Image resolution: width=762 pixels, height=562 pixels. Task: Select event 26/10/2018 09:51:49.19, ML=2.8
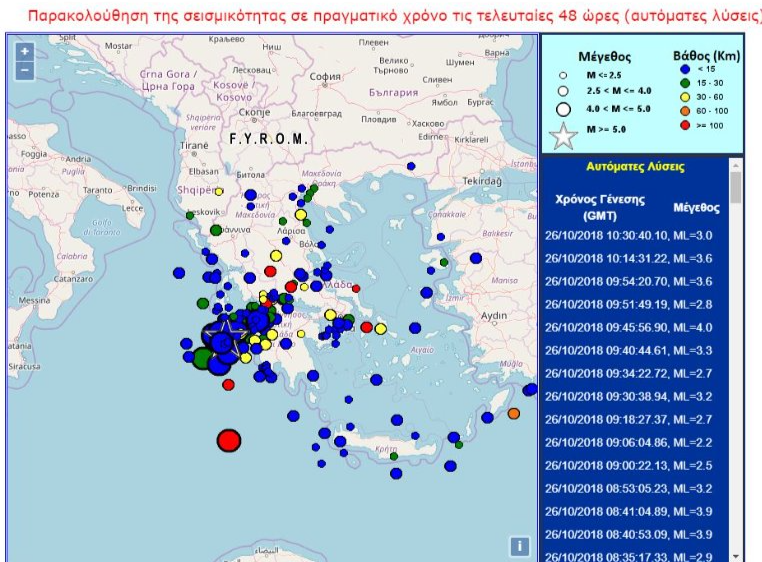[628, 304]
